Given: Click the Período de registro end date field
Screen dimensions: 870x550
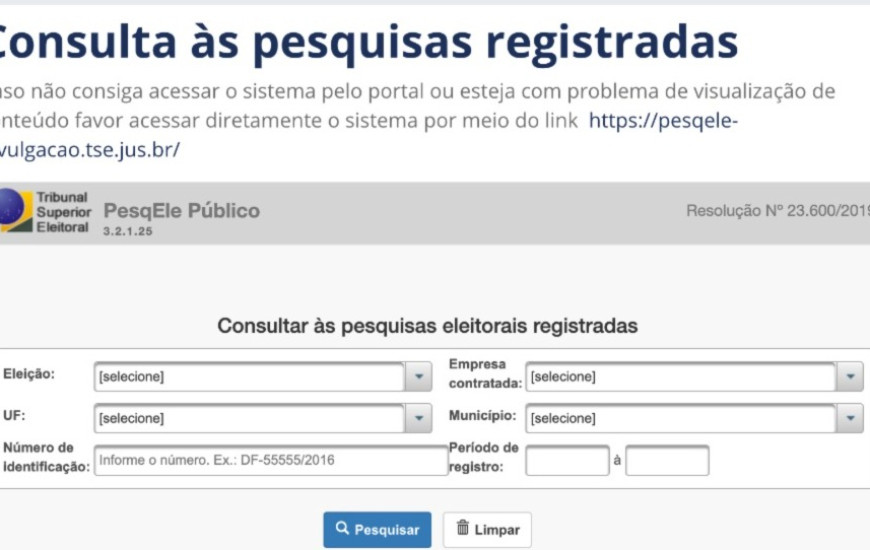Looking at the screenshot, I should (x=667, y=460).
